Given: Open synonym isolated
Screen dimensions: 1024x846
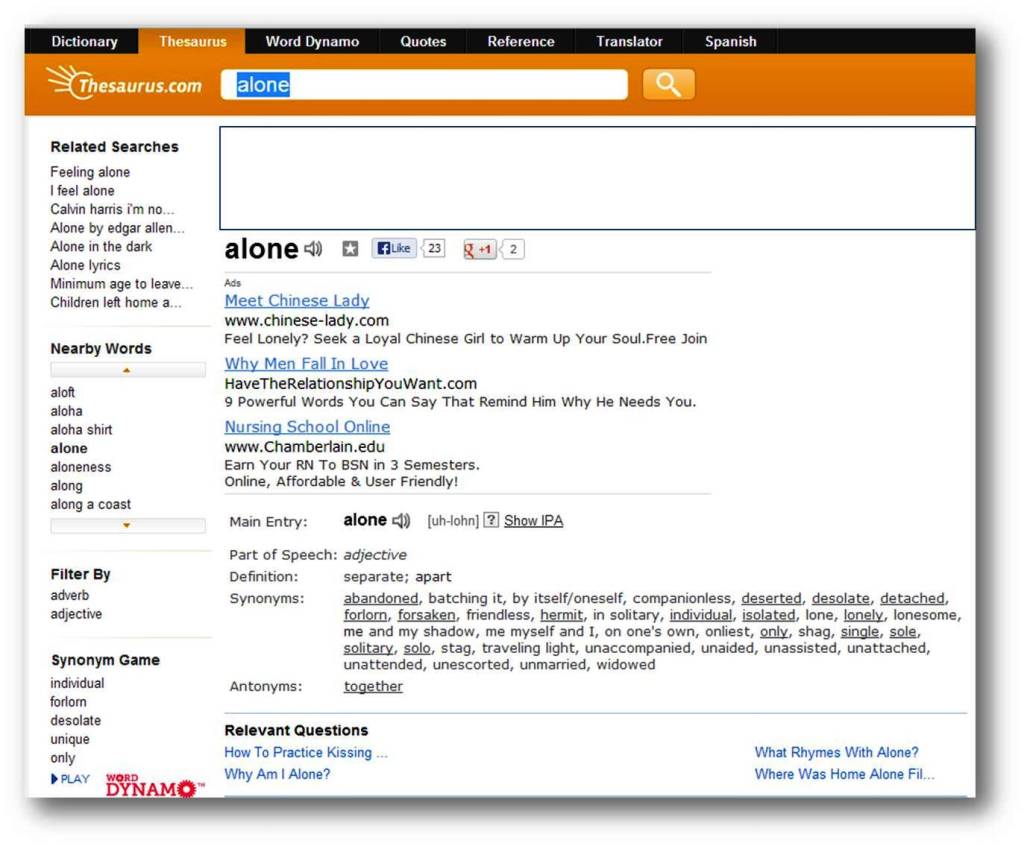Looking at the screenshot, I should pyautogui.click(x=769, y=615).
